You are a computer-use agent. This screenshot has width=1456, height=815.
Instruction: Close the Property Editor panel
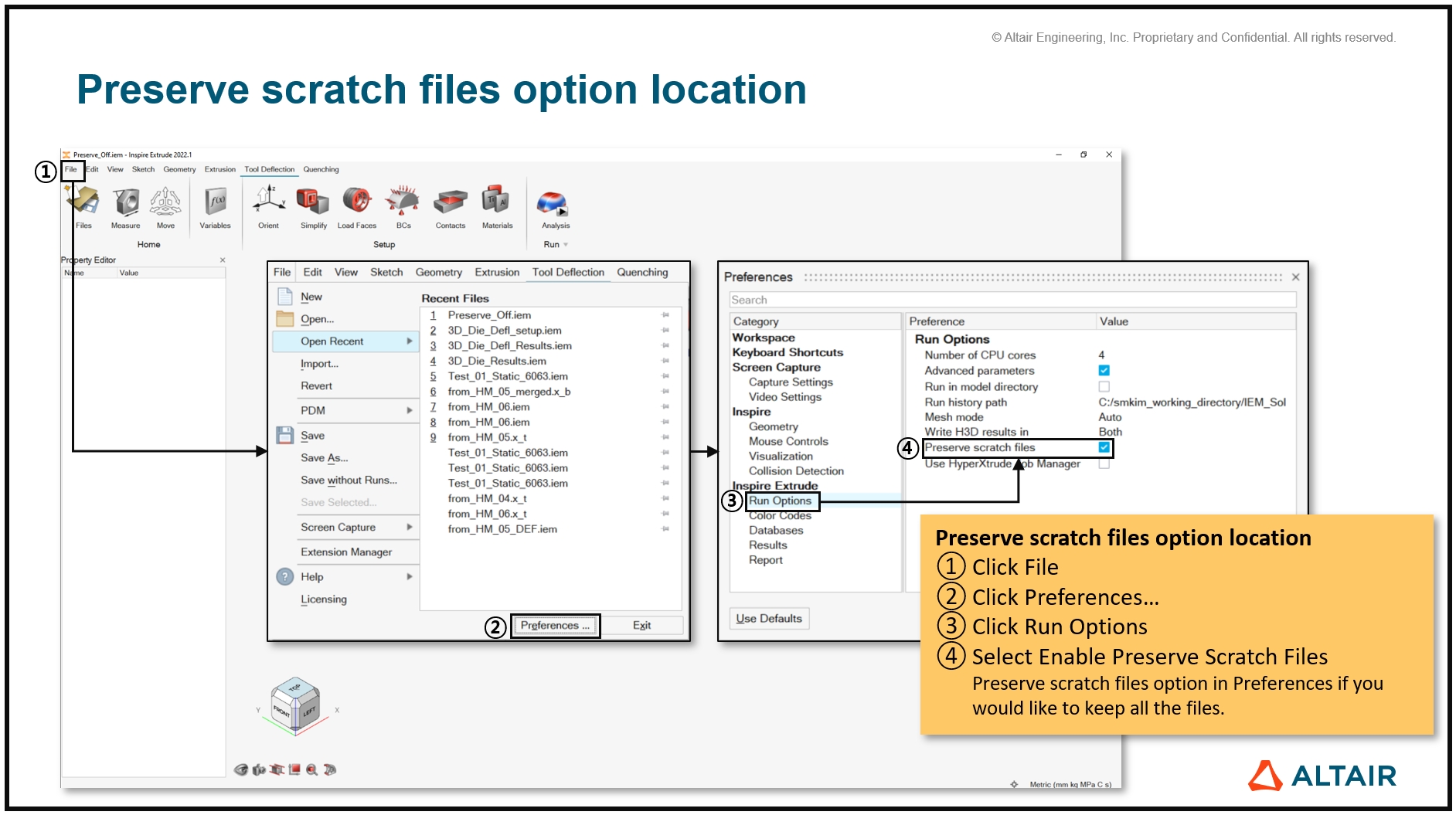[223, 260]
